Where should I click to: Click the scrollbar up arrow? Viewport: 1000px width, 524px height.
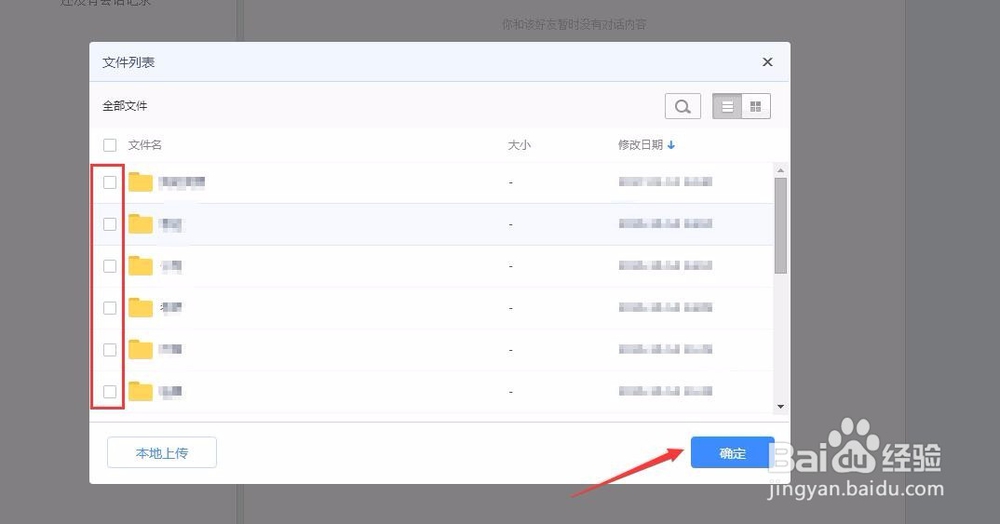[x=781, y=171]
